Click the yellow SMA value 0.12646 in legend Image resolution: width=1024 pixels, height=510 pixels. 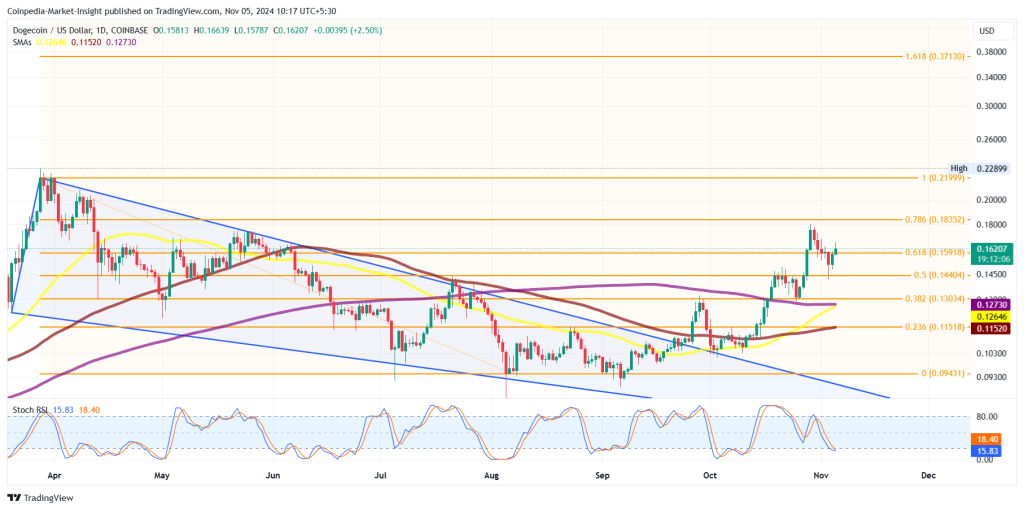(x=51, y=42)
